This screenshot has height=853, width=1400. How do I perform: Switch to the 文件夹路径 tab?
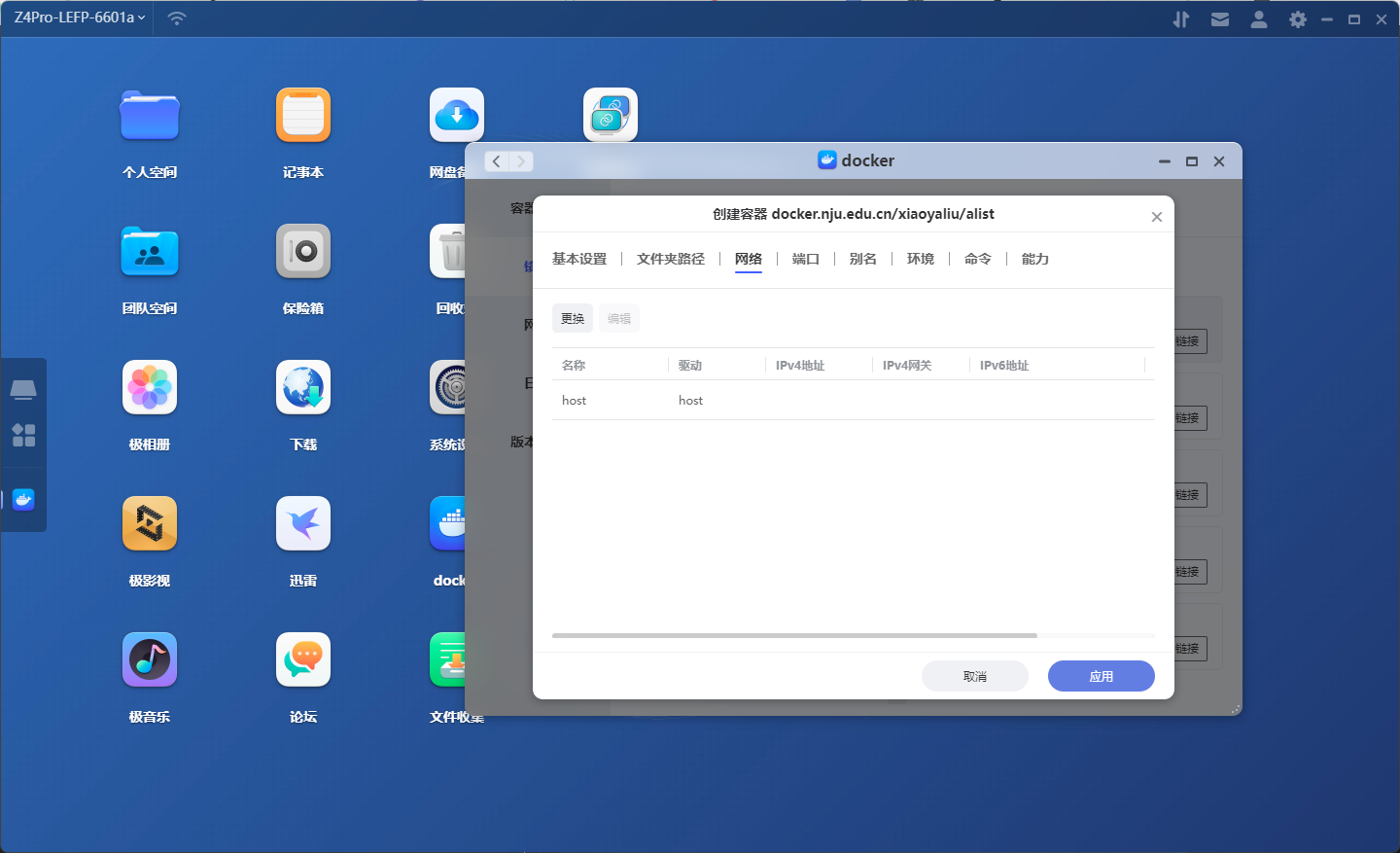(671, 259)
